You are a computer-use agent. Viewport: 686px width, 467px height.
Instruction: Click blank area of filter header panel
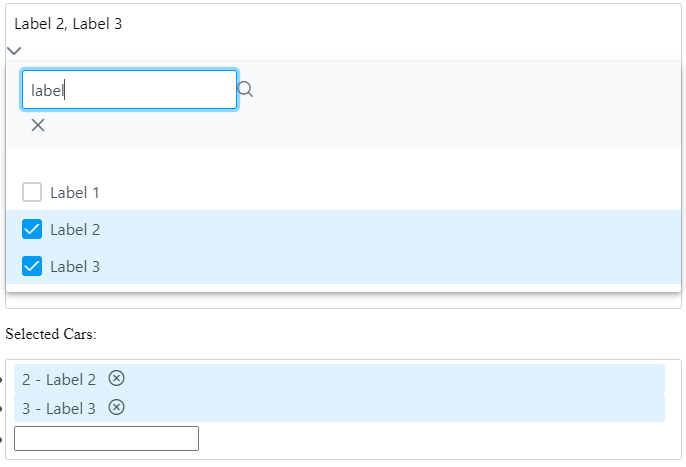click(438, 105)
